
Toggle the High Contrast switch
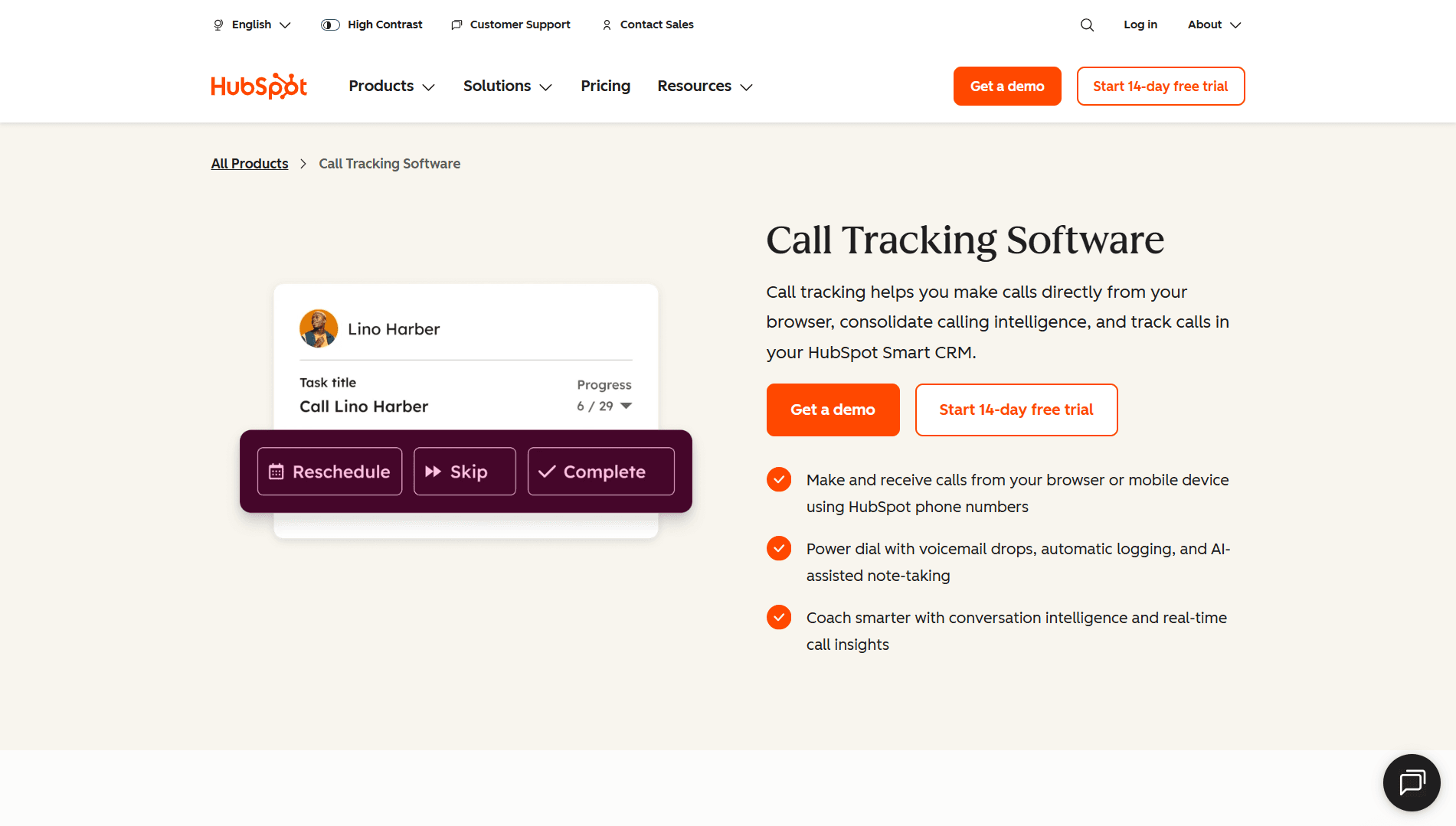tap(330, 24)
